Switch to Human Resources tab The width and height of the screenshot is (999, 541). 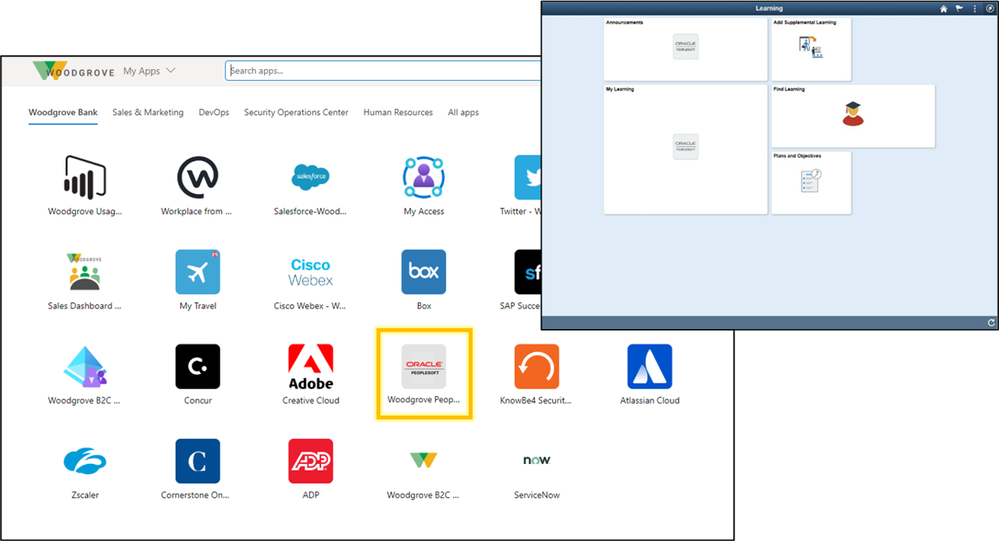pyautogui.click(x=398, y=112)
